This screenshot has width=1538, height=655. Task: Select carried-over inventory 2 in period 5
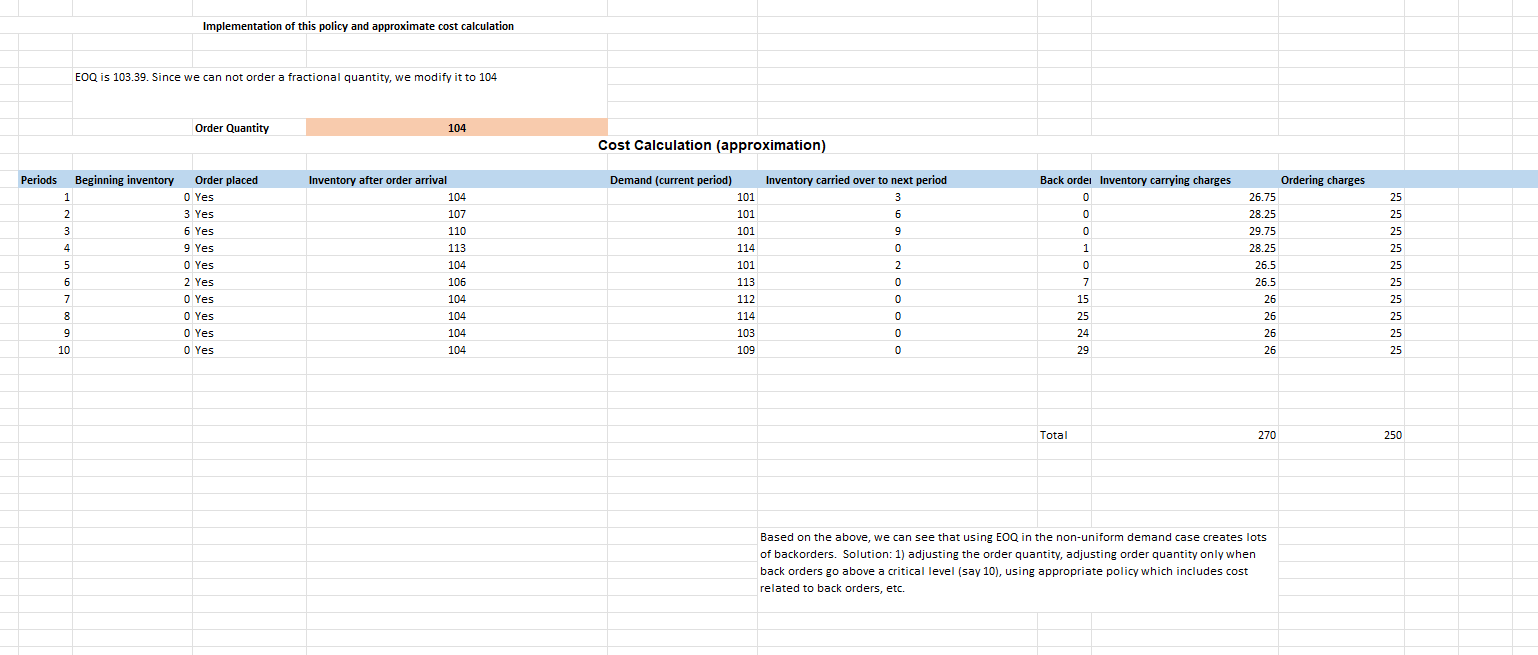point(897,265)
